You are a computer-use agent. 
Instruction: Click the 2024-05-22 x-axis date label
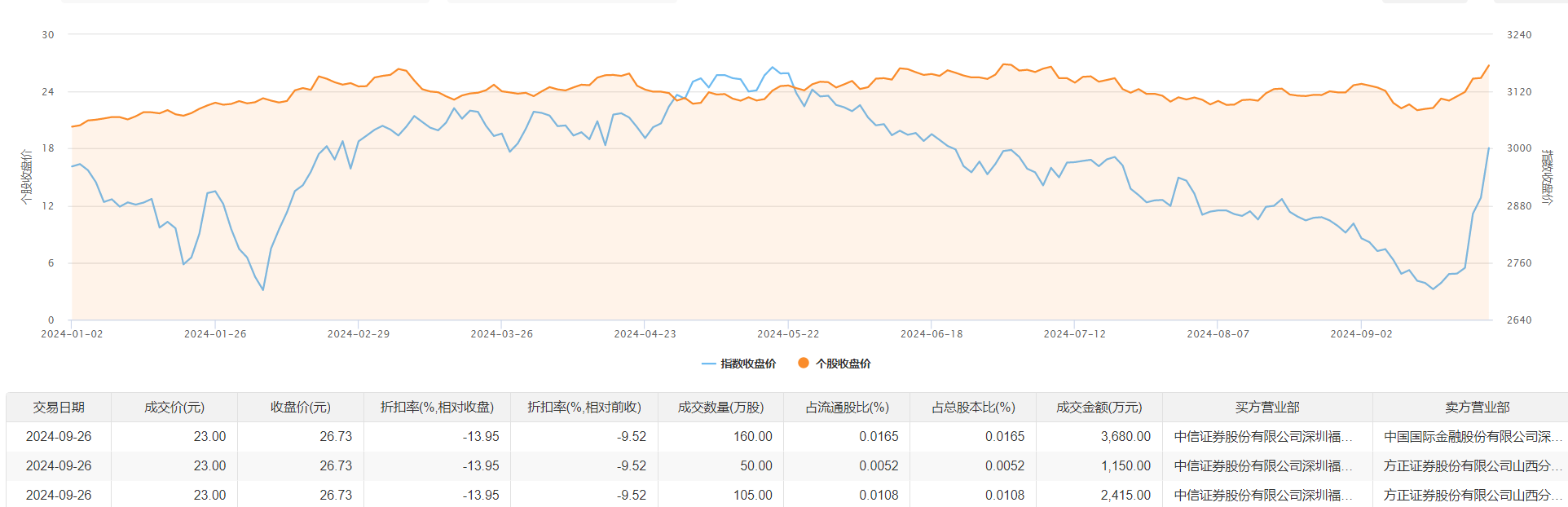click(788, 334)
